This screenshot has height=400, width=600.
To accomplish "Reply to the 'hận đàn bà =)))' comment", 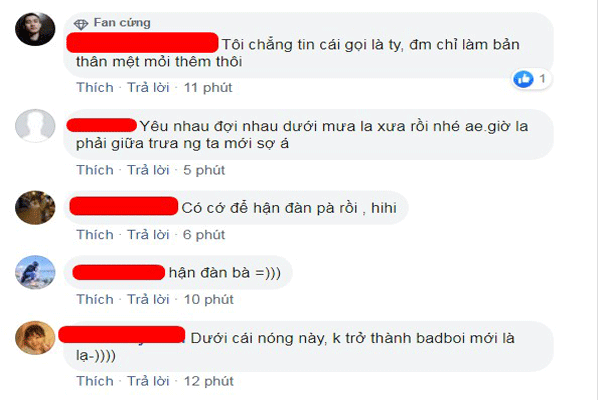I will pyautogui.click(x=148, y=299).
